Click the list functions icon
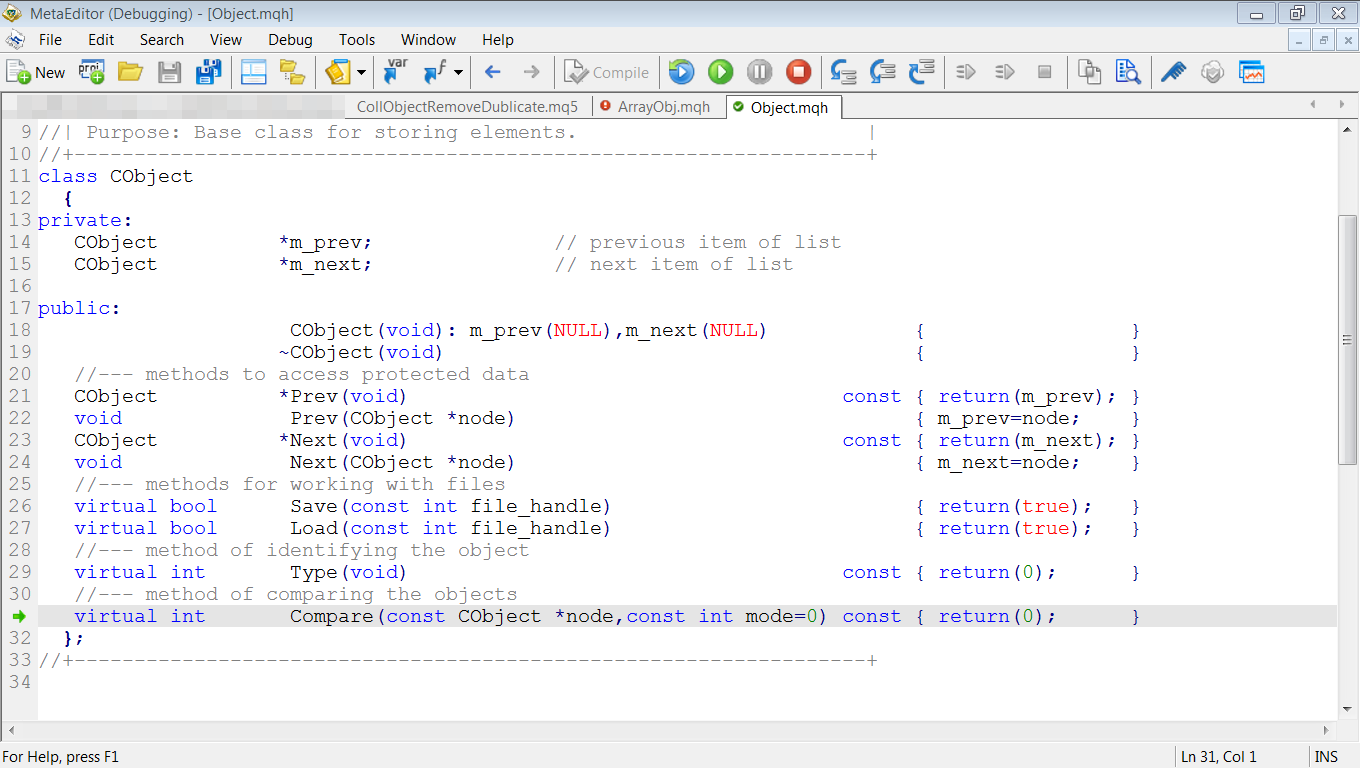Image resolution: width=1360 pixels, height=768 pixels. [434, 72]
